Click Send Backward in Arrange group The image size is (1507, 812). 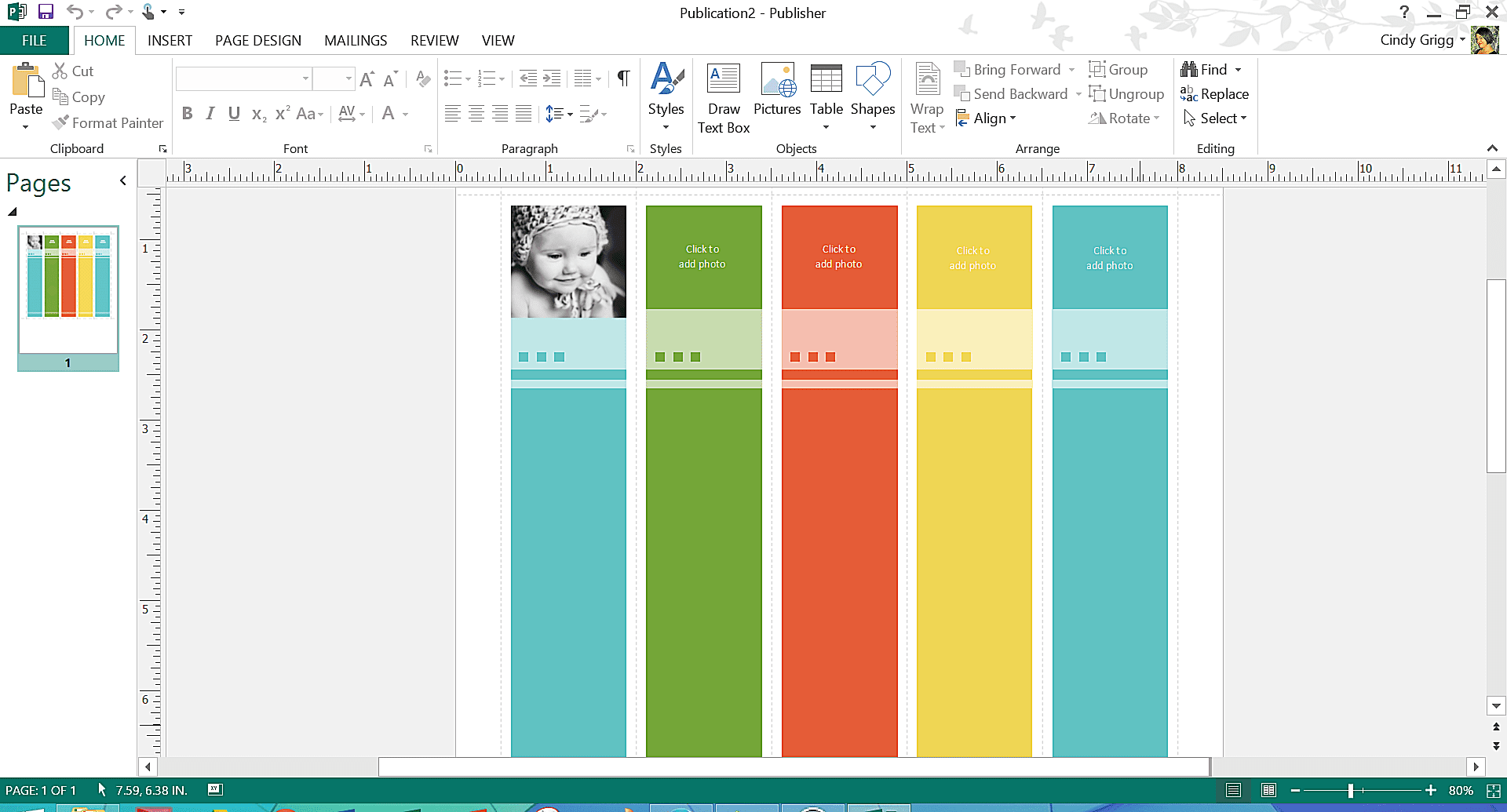click(1011, 94)
